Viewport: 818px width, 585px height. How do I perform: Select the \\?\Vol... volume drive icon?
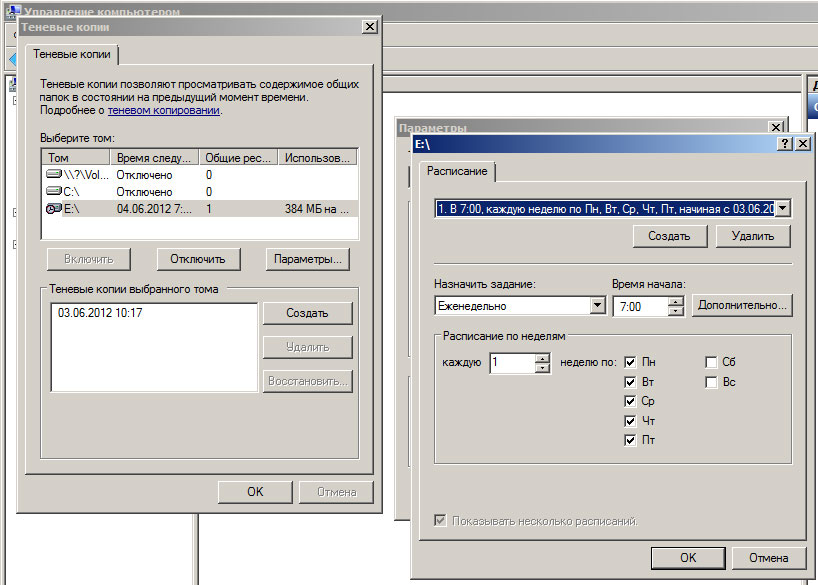tap(54, 175)
